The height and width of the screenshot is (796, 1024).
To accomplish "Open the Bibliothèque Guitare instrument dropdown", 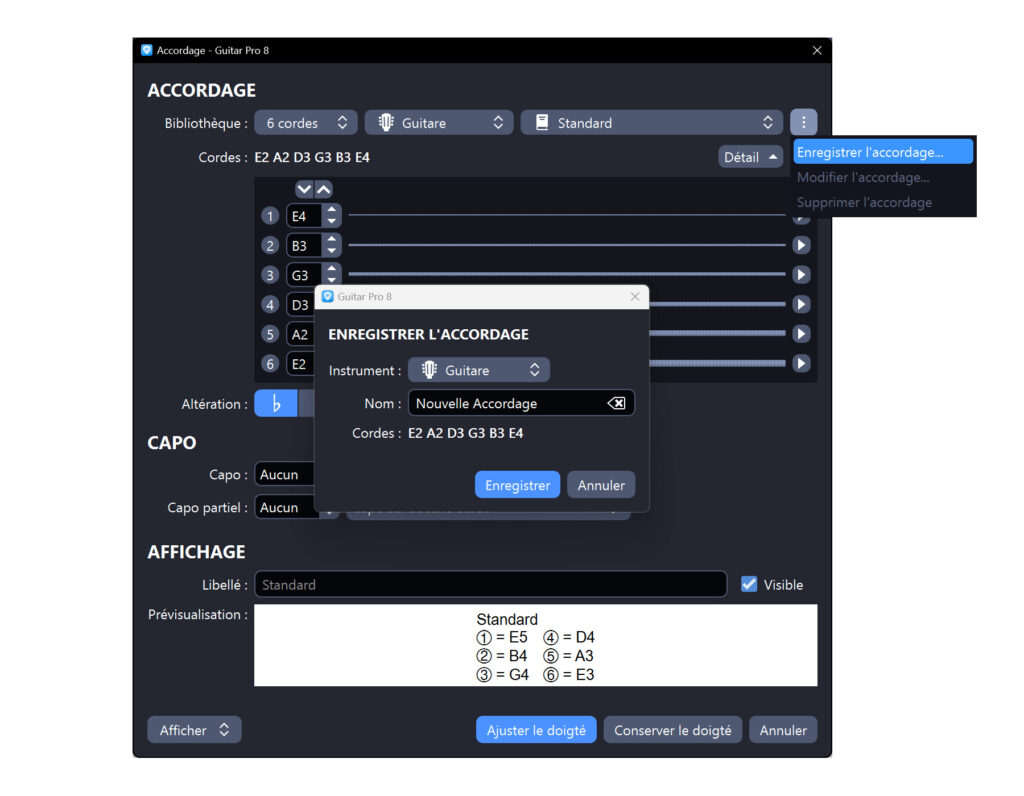I will 439,123.
